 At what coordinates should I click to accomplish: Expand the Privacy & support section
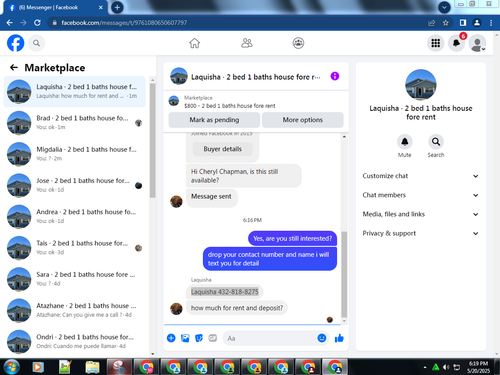421,233
